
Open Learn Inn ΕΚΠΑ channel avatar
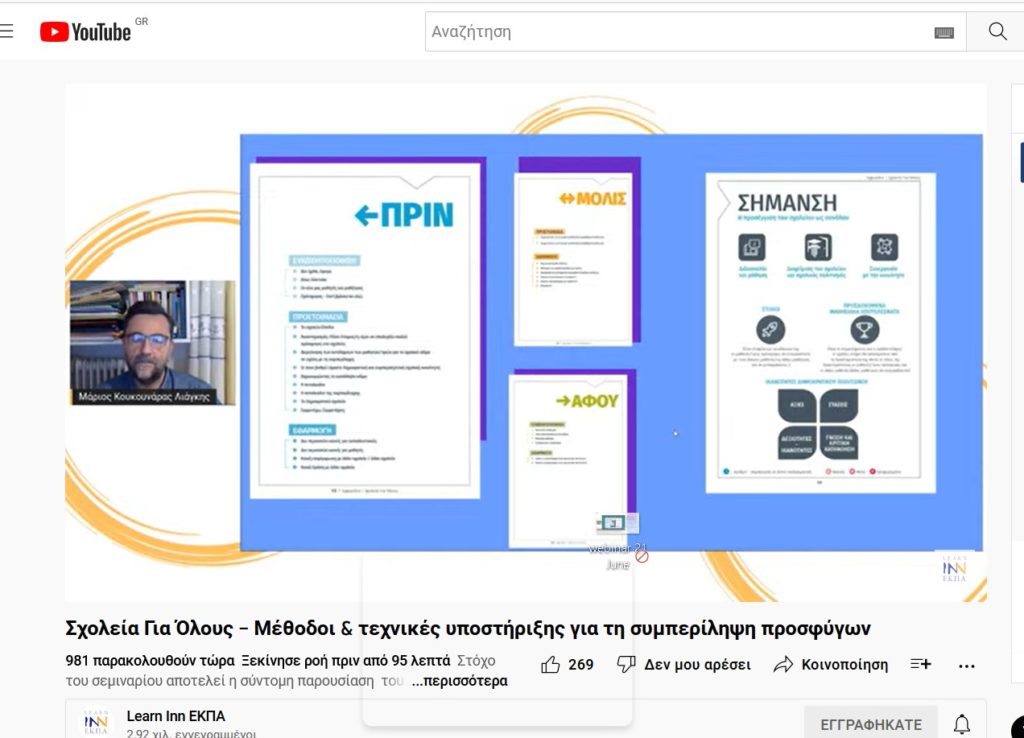coord(96,722)
